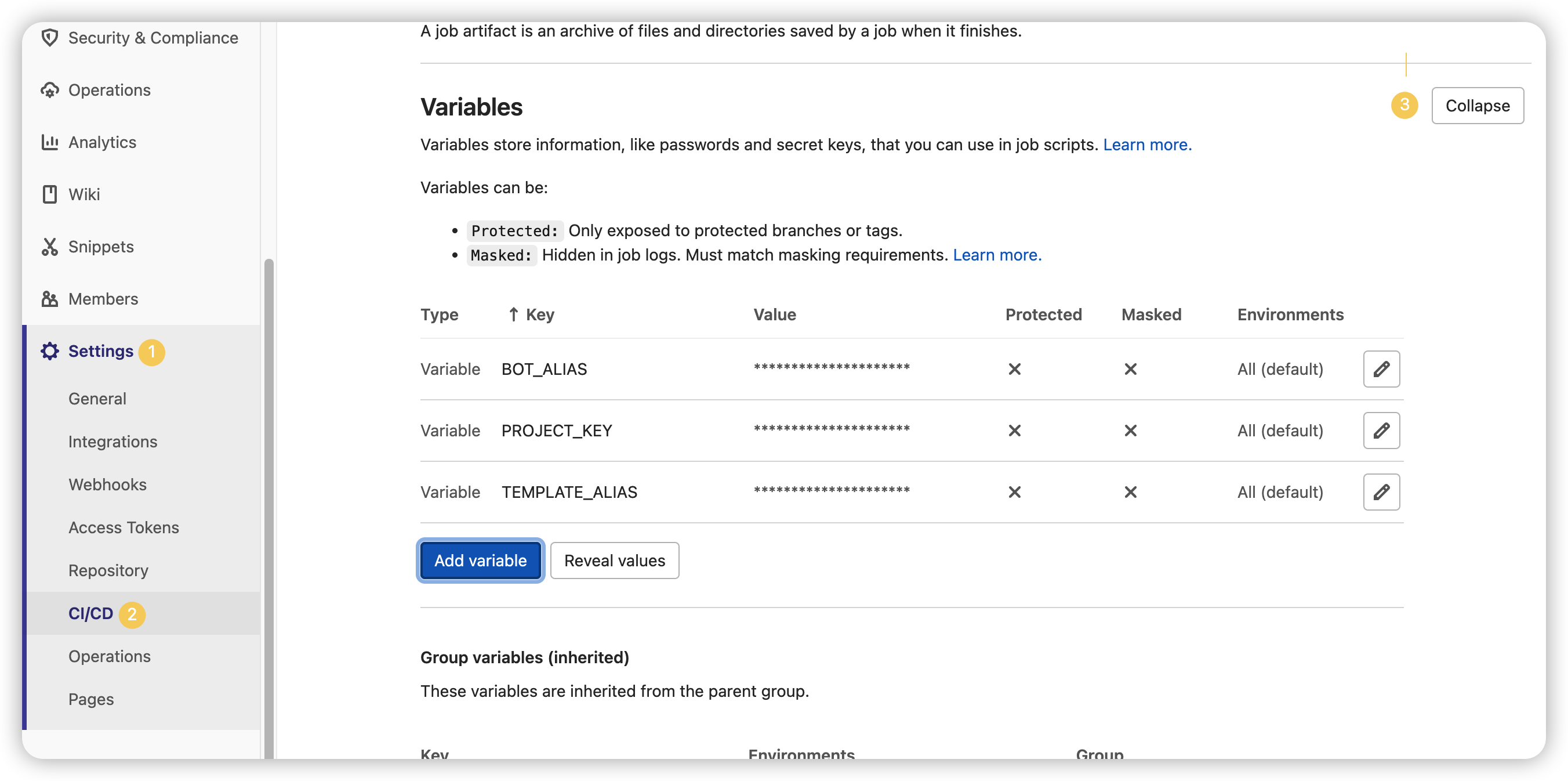Image resolution: width=1568 pixels, height=781 pixels.
Task: Edit the PROJECT_KEY variable with pencil icon
Action: [1381, 430]
